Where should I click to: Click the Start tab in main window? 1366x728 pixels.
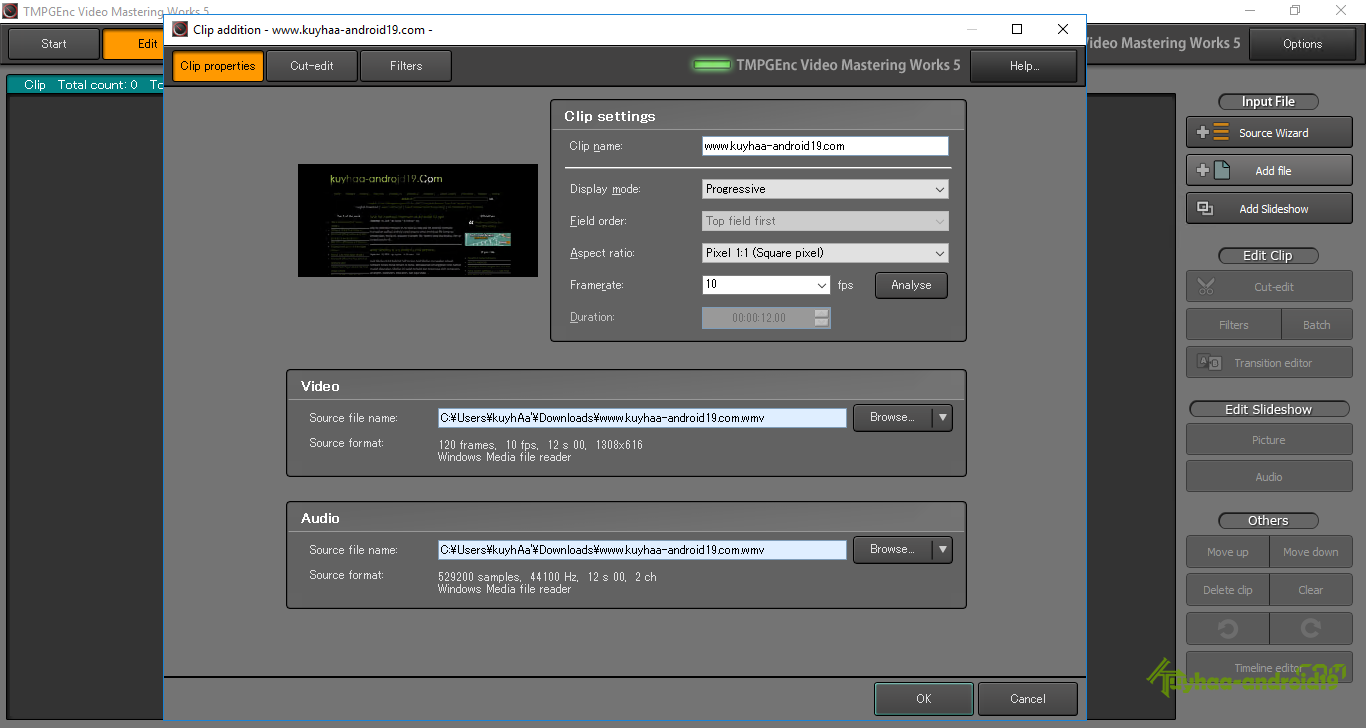point(54,44)
